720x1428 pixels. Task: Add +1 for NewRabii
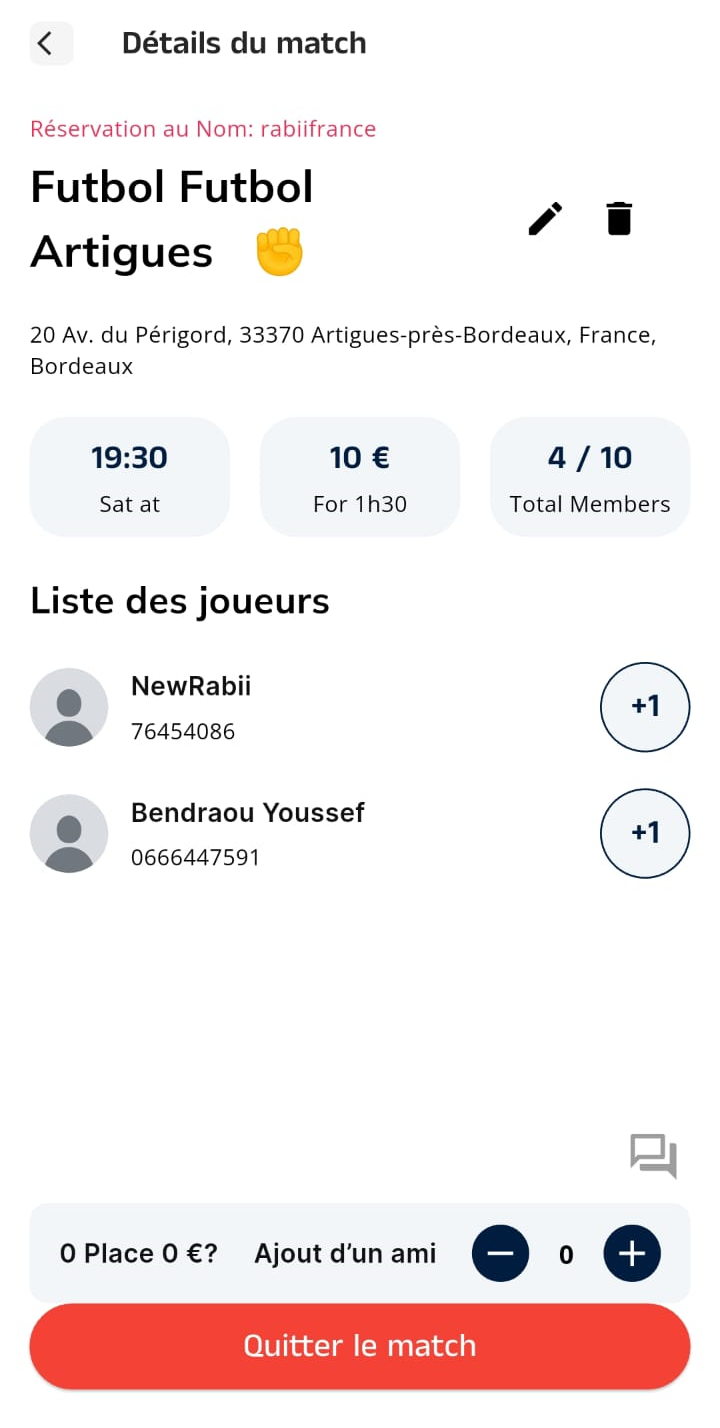pyautogui.click(x=645, y=707)
